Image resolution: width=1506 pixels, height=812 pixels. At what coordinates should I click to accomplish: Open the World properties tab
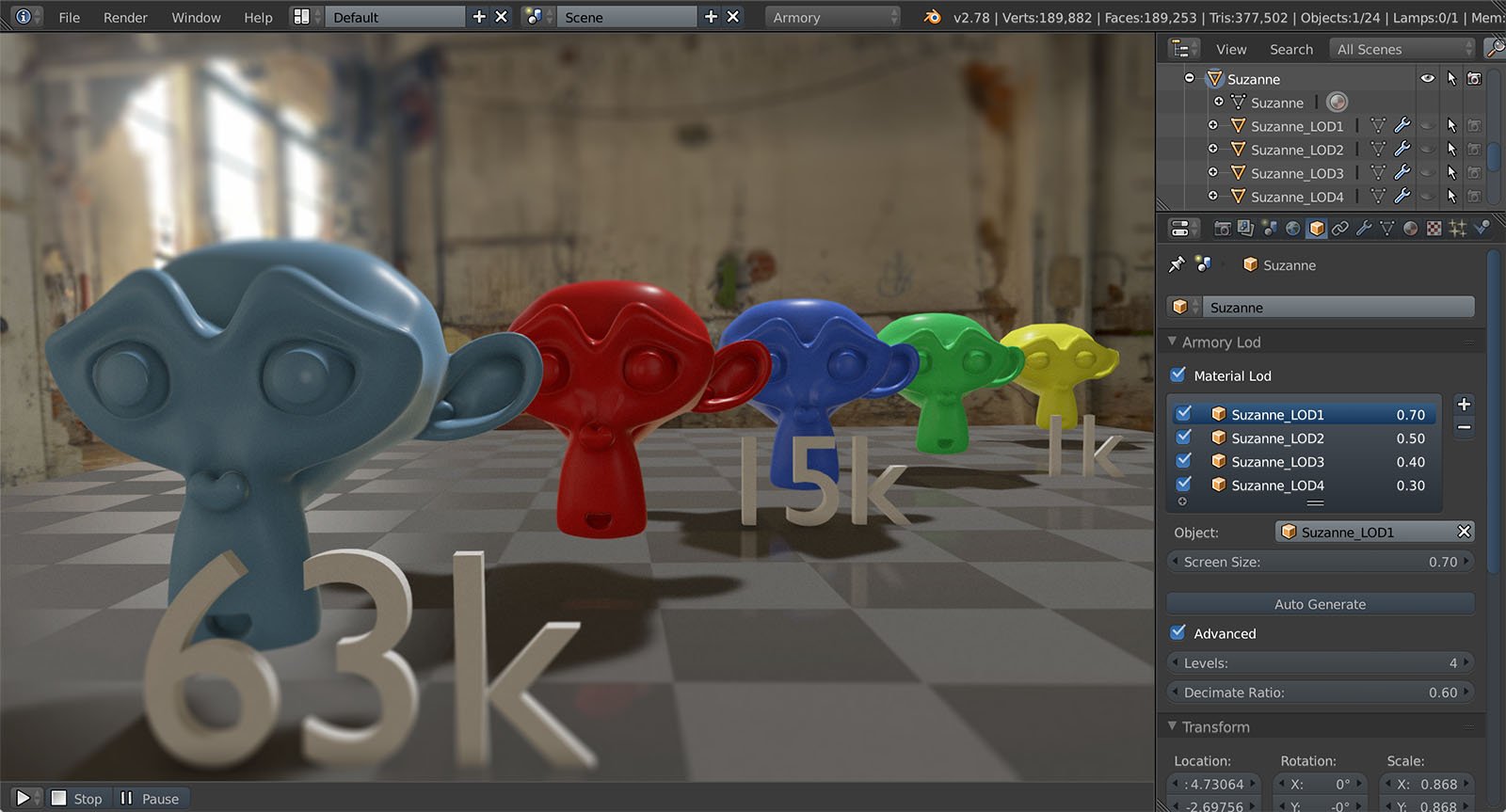[1292, 228]
